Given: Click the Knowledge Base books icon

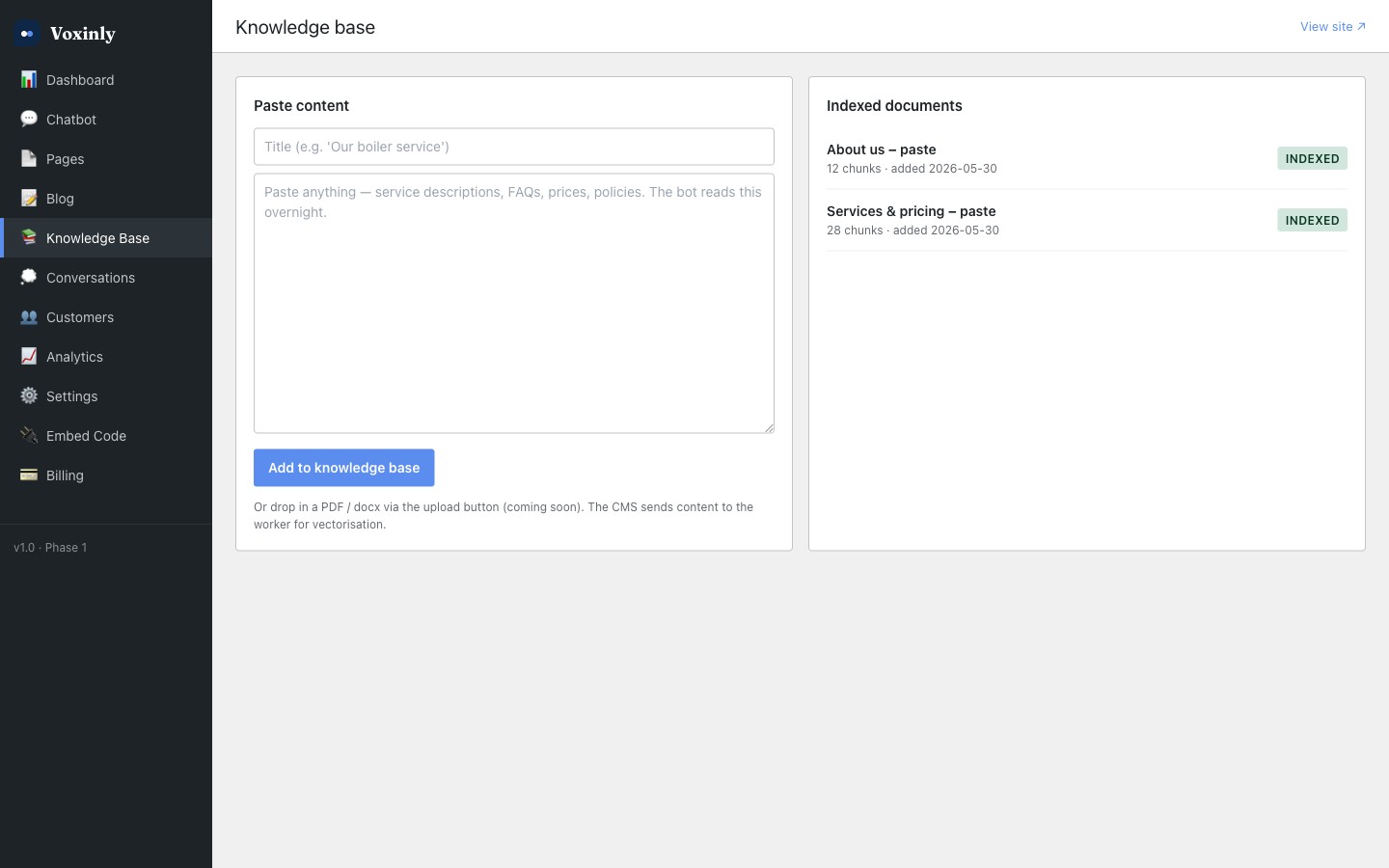Looking at the screenshot, I should click(29, 237).
